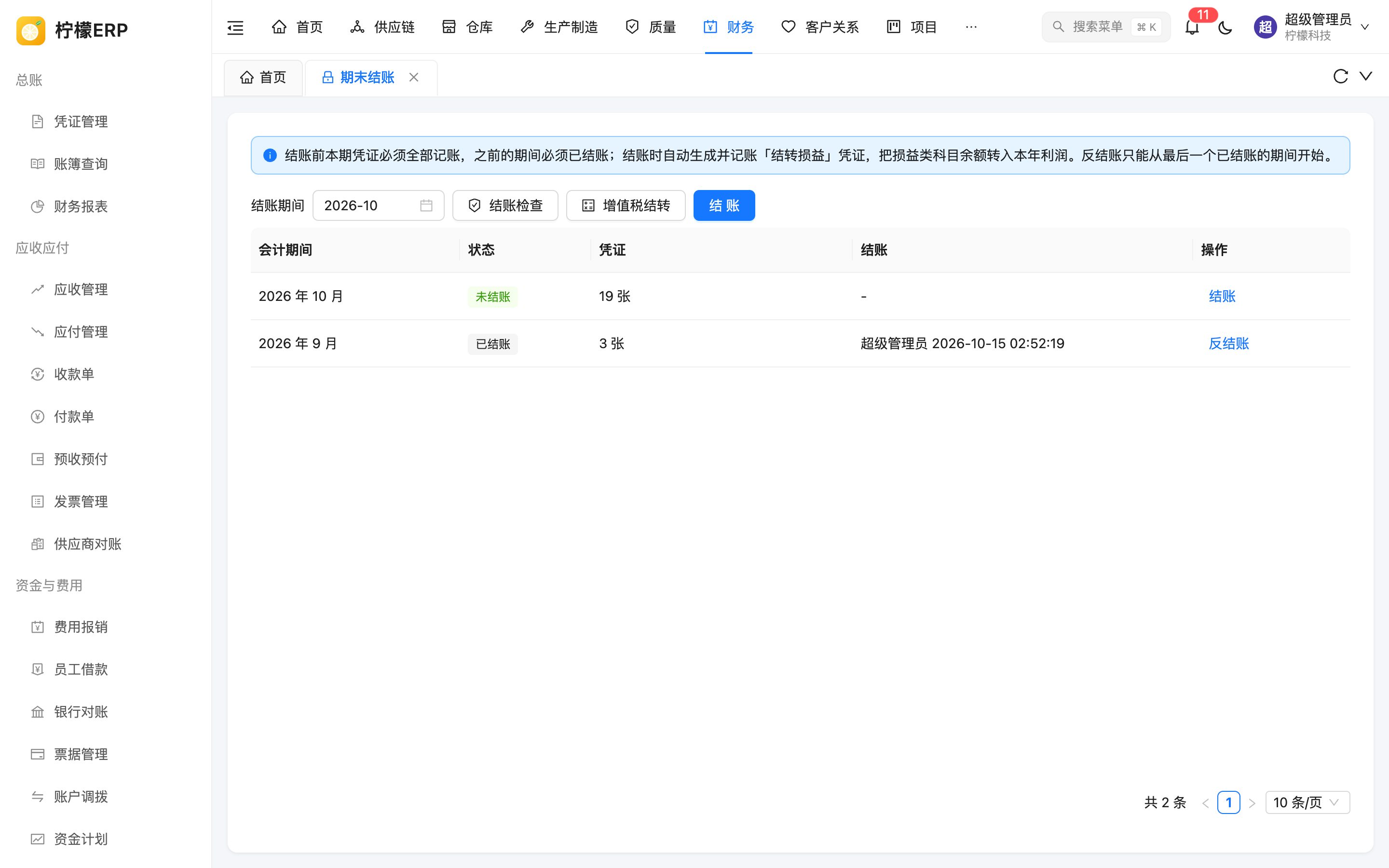Open the 质量 top menu

pyautogui.click(x=650, y=27)
